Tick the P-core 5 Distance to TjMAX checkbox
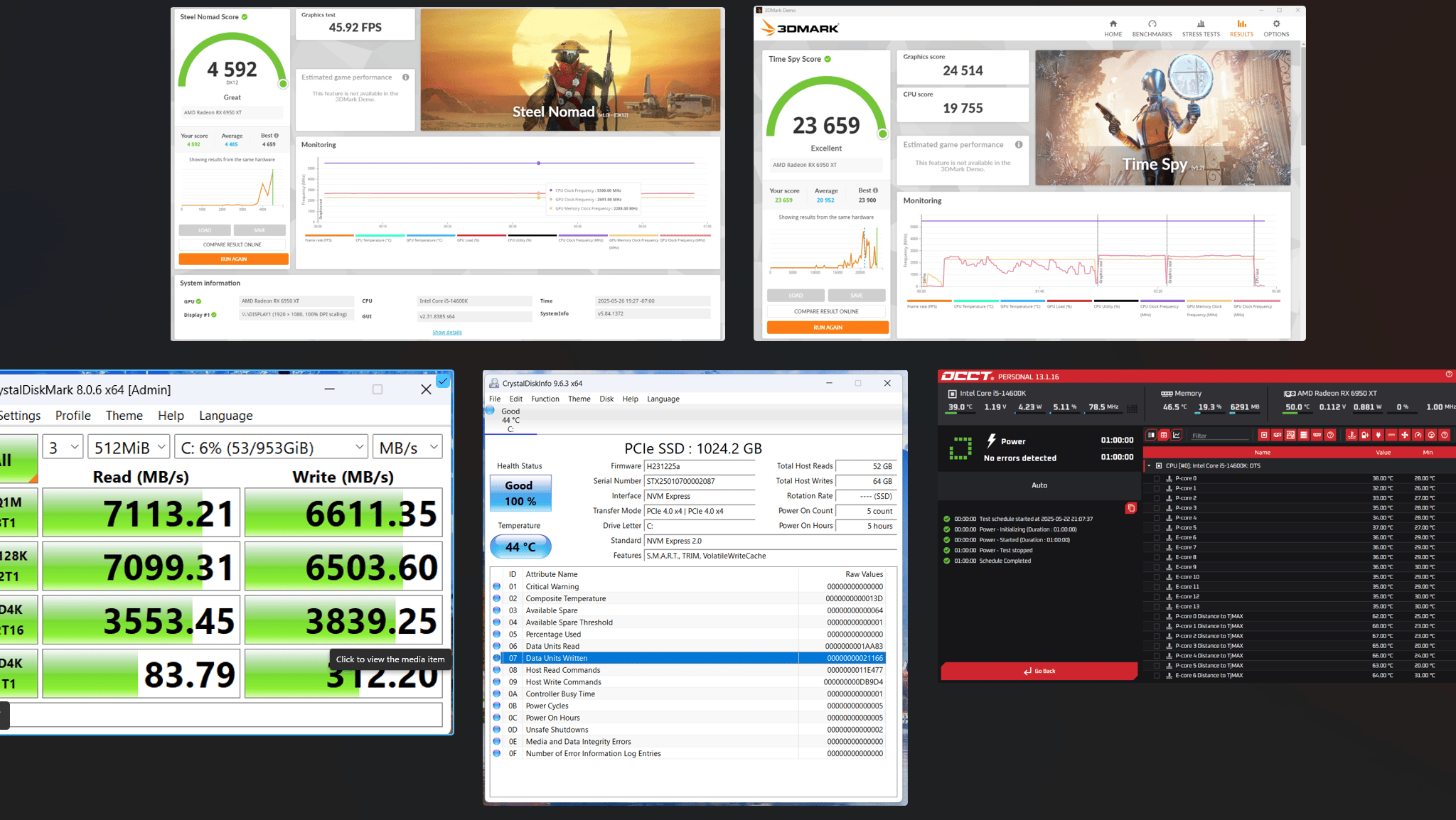 pos(1157,666)
